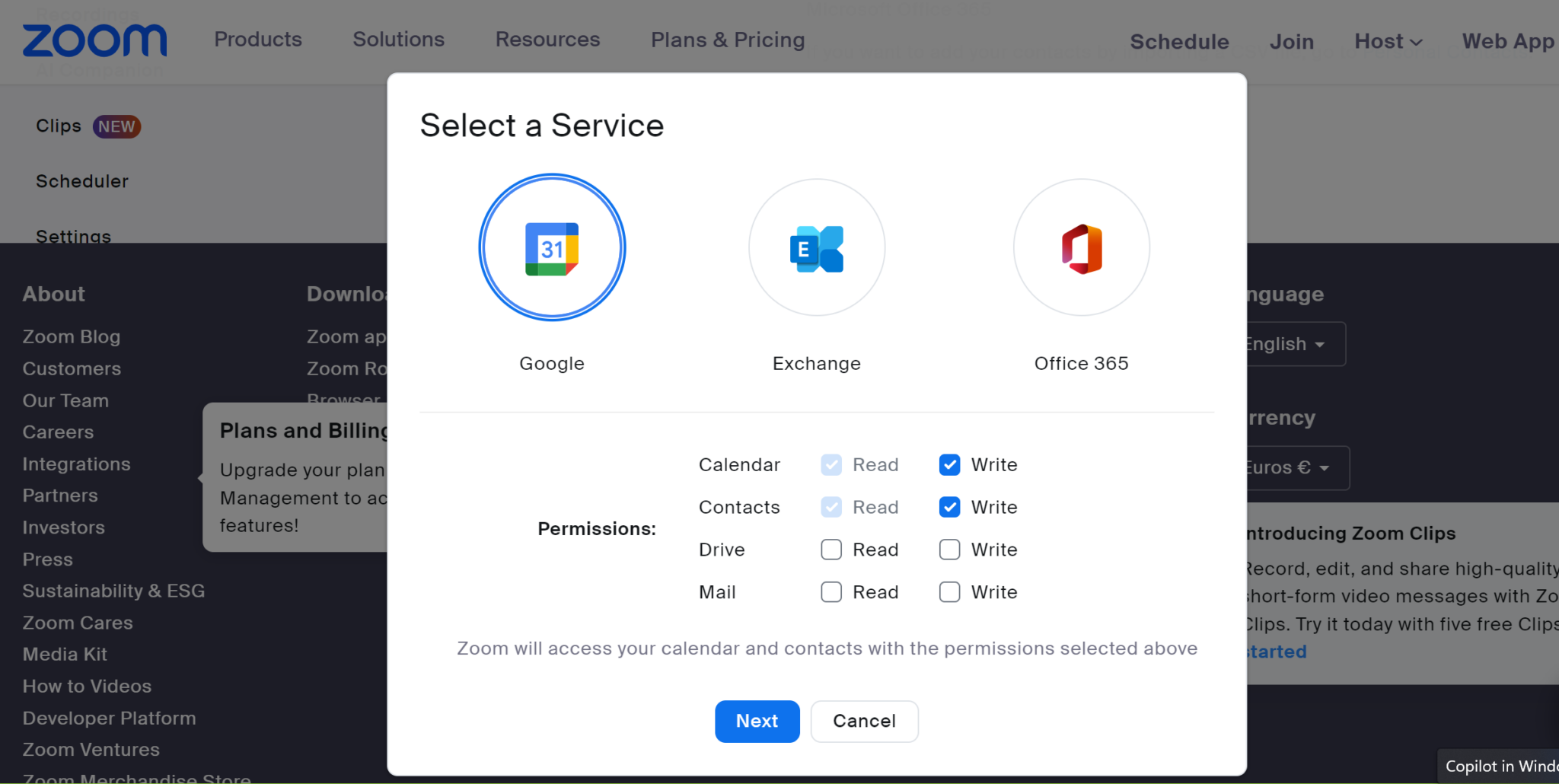Expand the Host dropdown menu
Screen dimensions: 1559x784
(x=1388, y=42)
